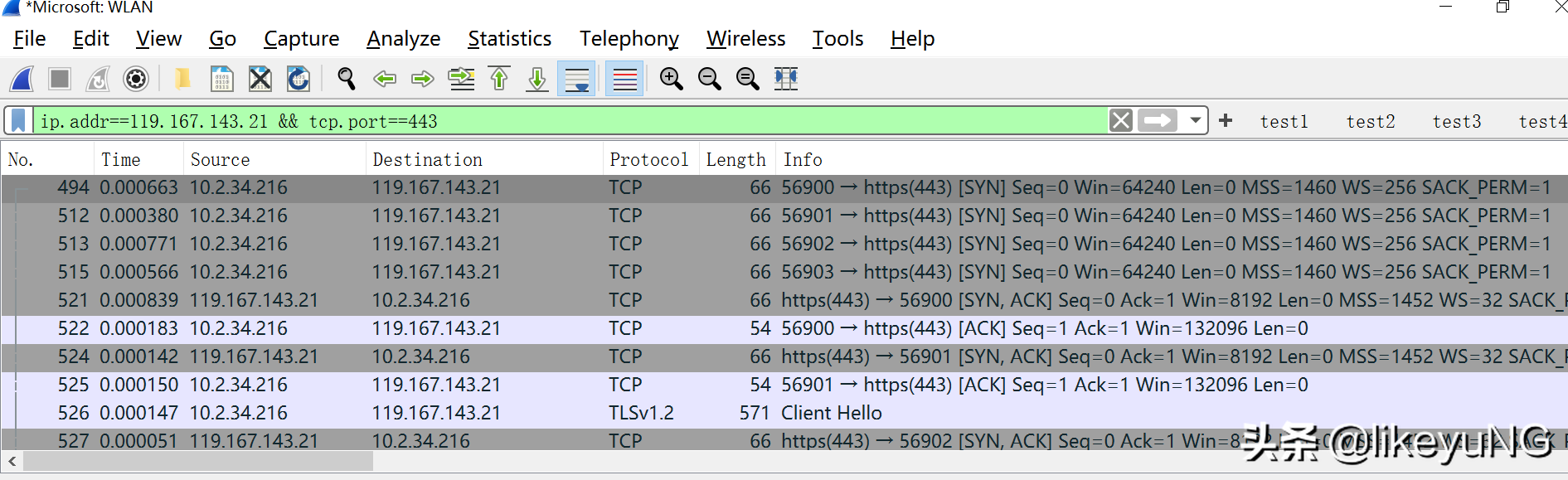Toggle auto-scroll during live capture
Screen dimensions: 1568x480
576,79
